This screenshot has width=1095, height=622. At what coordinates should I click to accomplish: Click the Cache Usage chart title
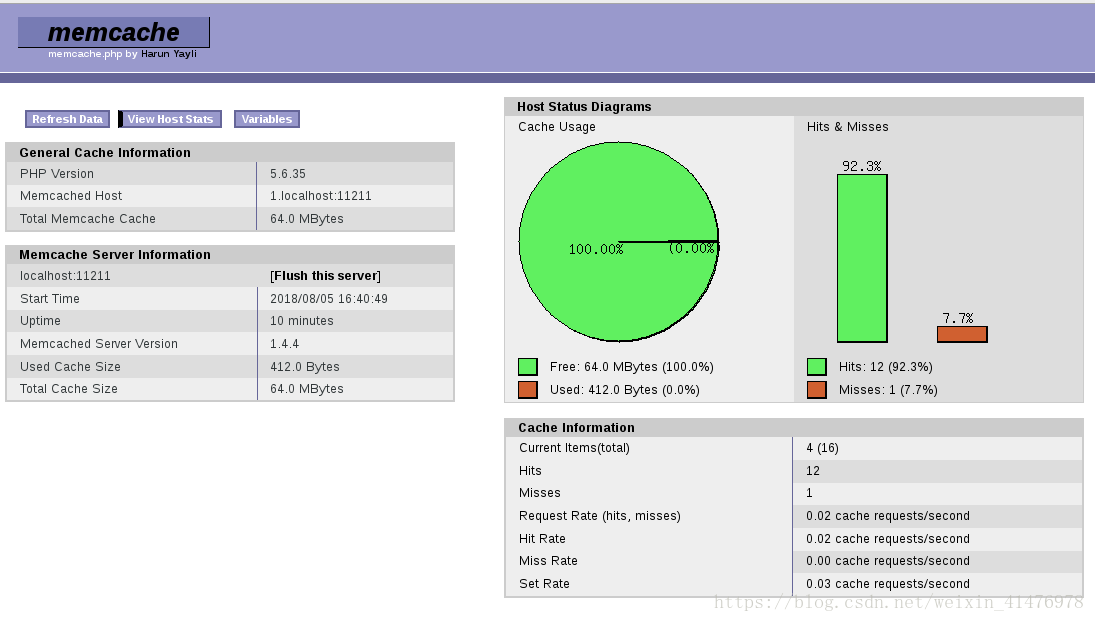point(557,127)
